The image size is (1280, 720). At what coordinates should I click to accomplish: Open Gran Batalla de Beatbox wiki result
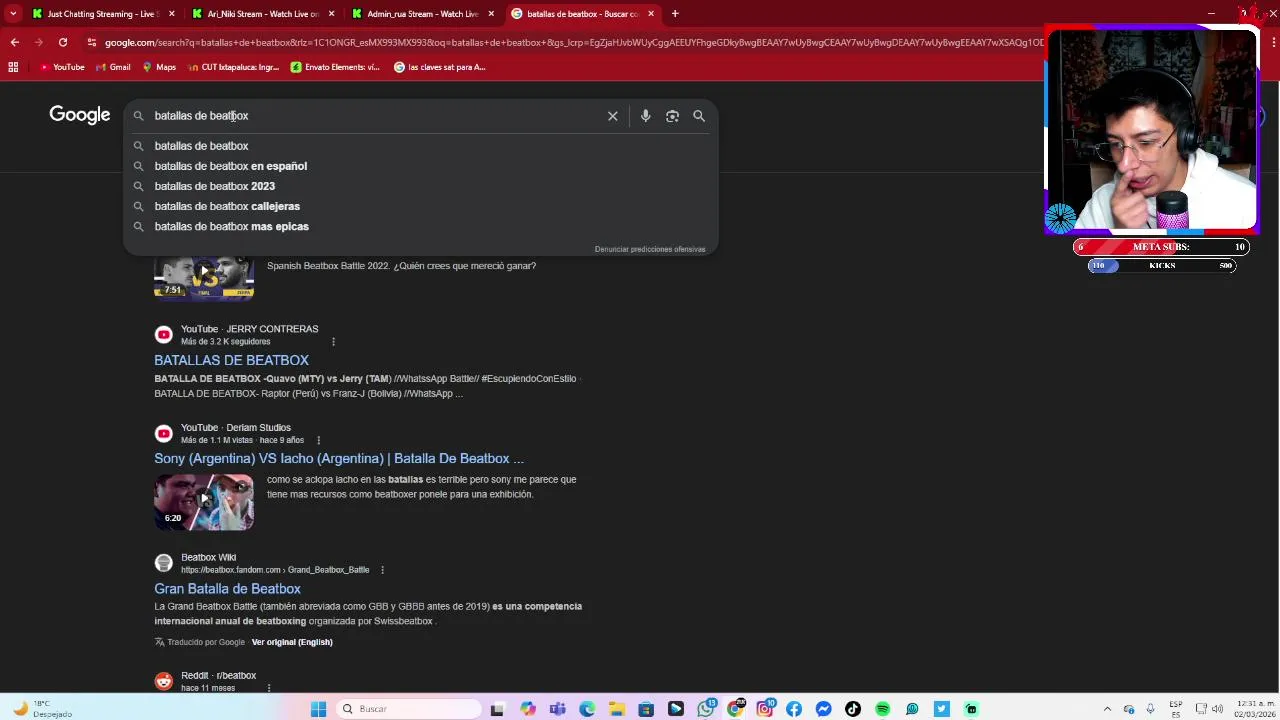228,589
